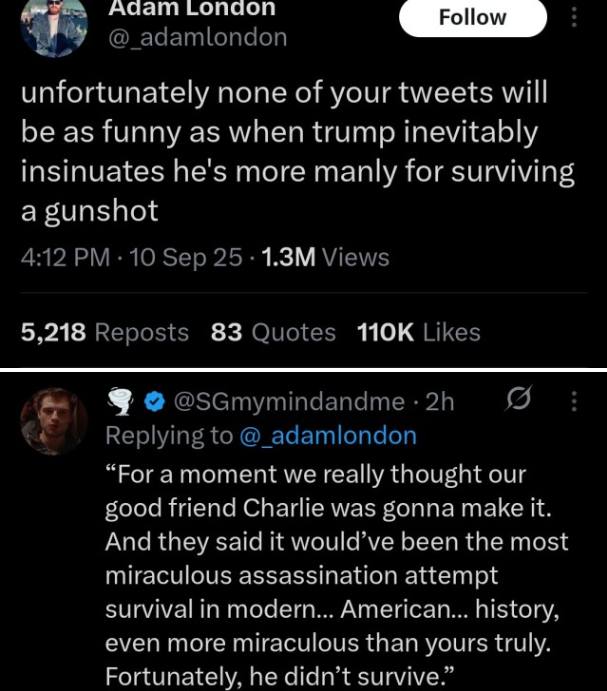
Task: Open the reply text quoting "our good friend Charlie"
Action: tap(336, 573)
